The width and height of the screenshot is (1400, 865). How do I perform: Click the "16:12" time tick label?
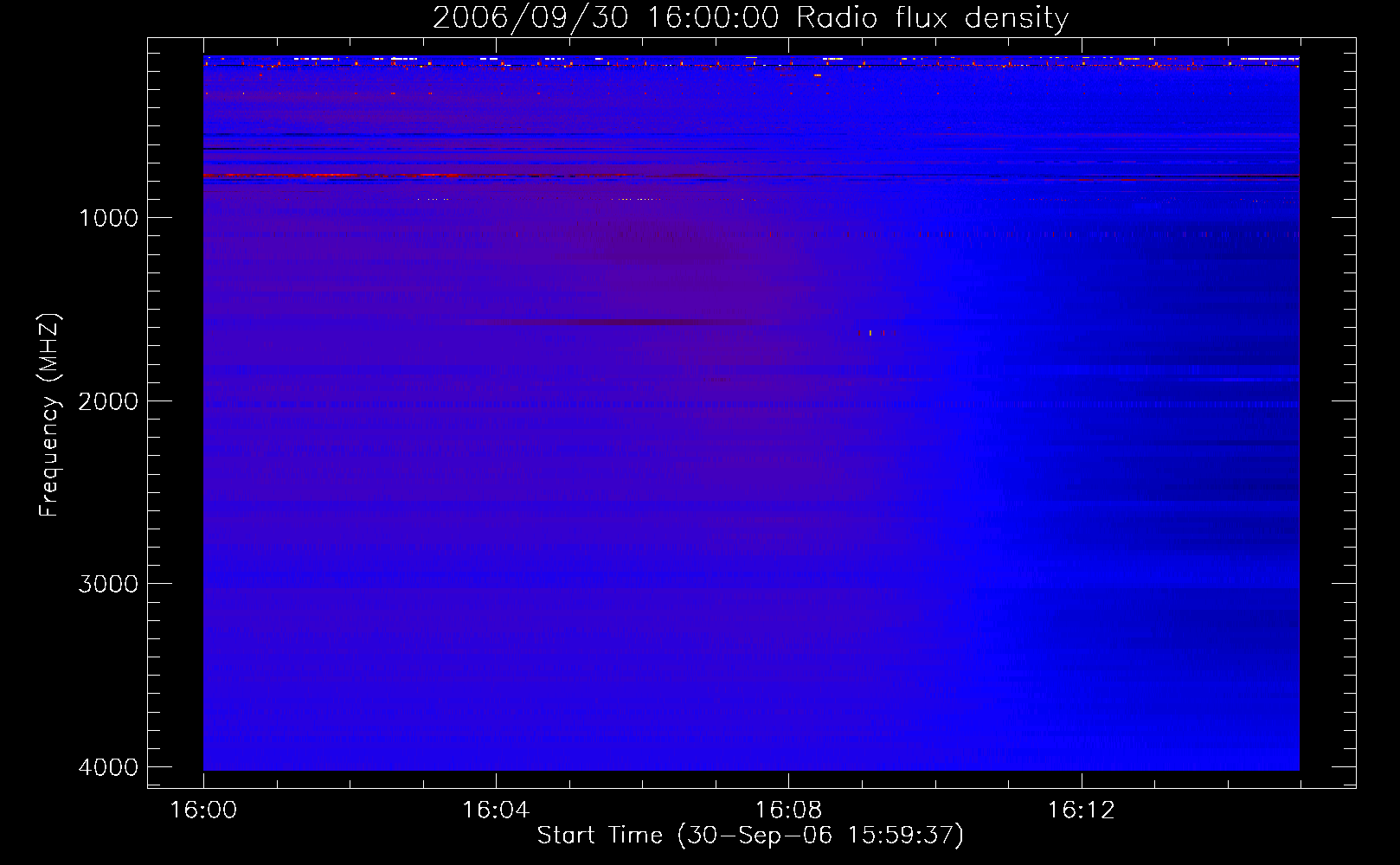[x=1081, y=811]
